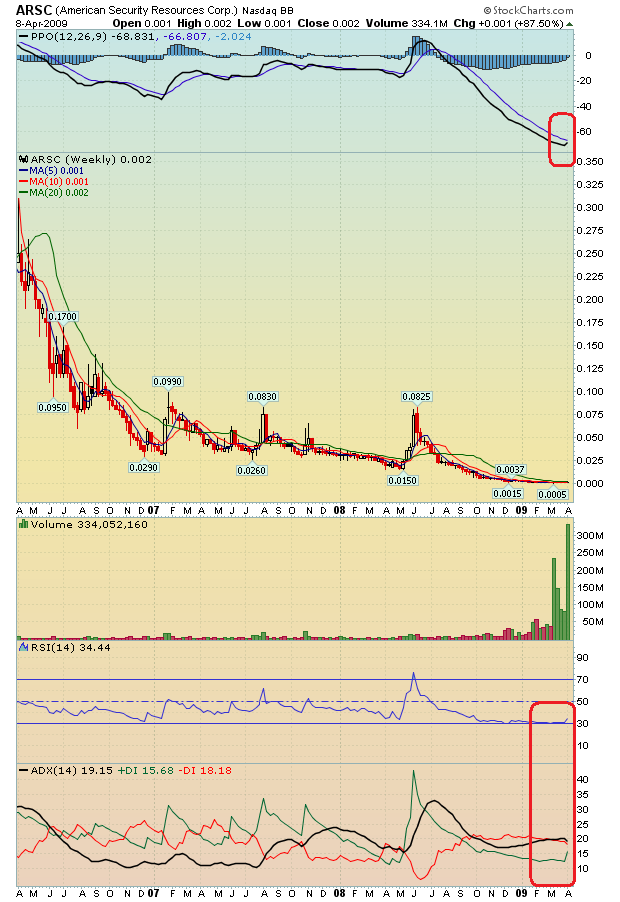Click the green volume bars legend icon
The height and width of the screenshot is (902, 620).
click(24, 524)
